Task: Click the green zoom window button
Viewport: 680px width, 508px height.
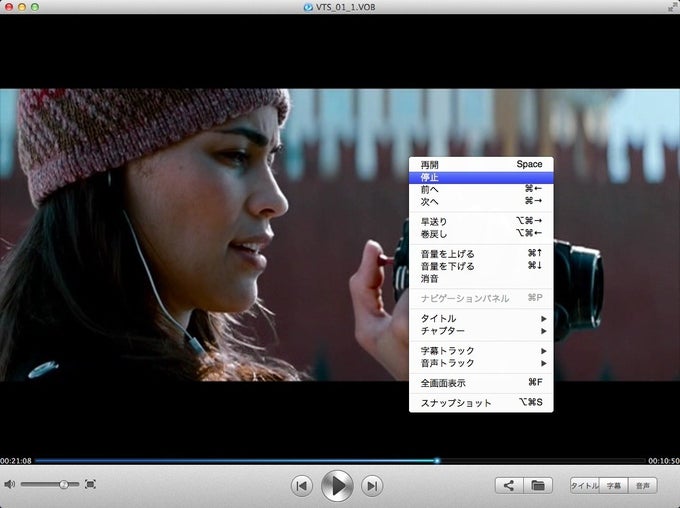Action: point(35,7)
